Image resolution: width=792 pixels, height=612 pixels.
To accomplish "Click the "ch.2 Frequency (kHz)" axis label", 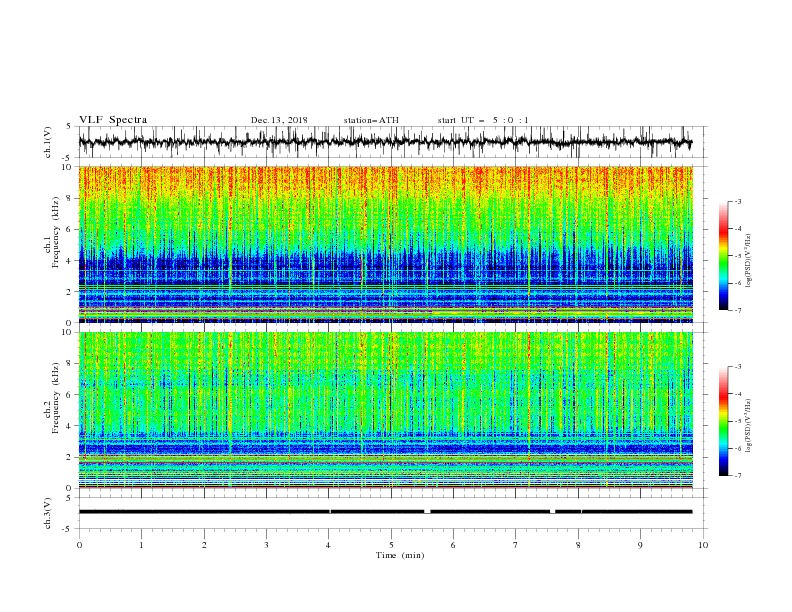I will 52,410.
